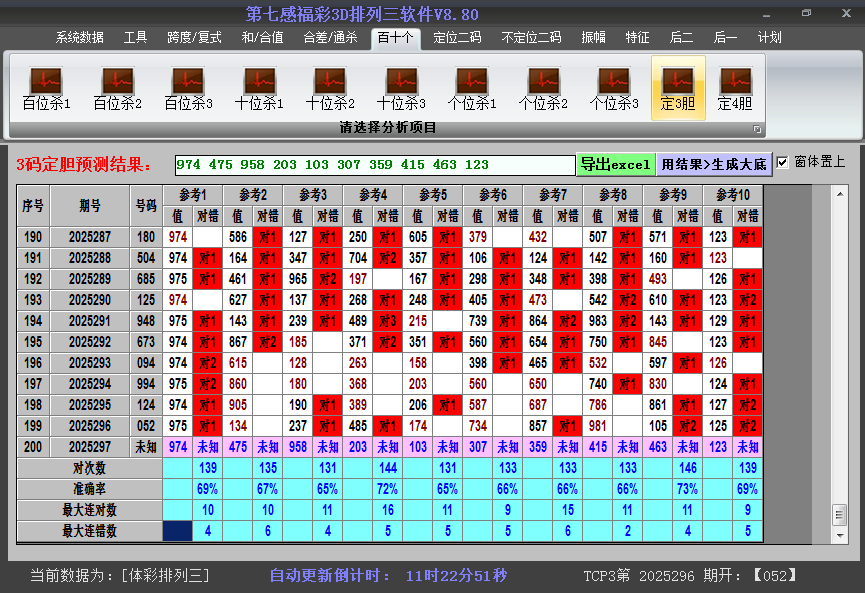The height and width of the screenshot is (593, 865).
Task: Open the 定位二码 tab
Action: point(457,38)
